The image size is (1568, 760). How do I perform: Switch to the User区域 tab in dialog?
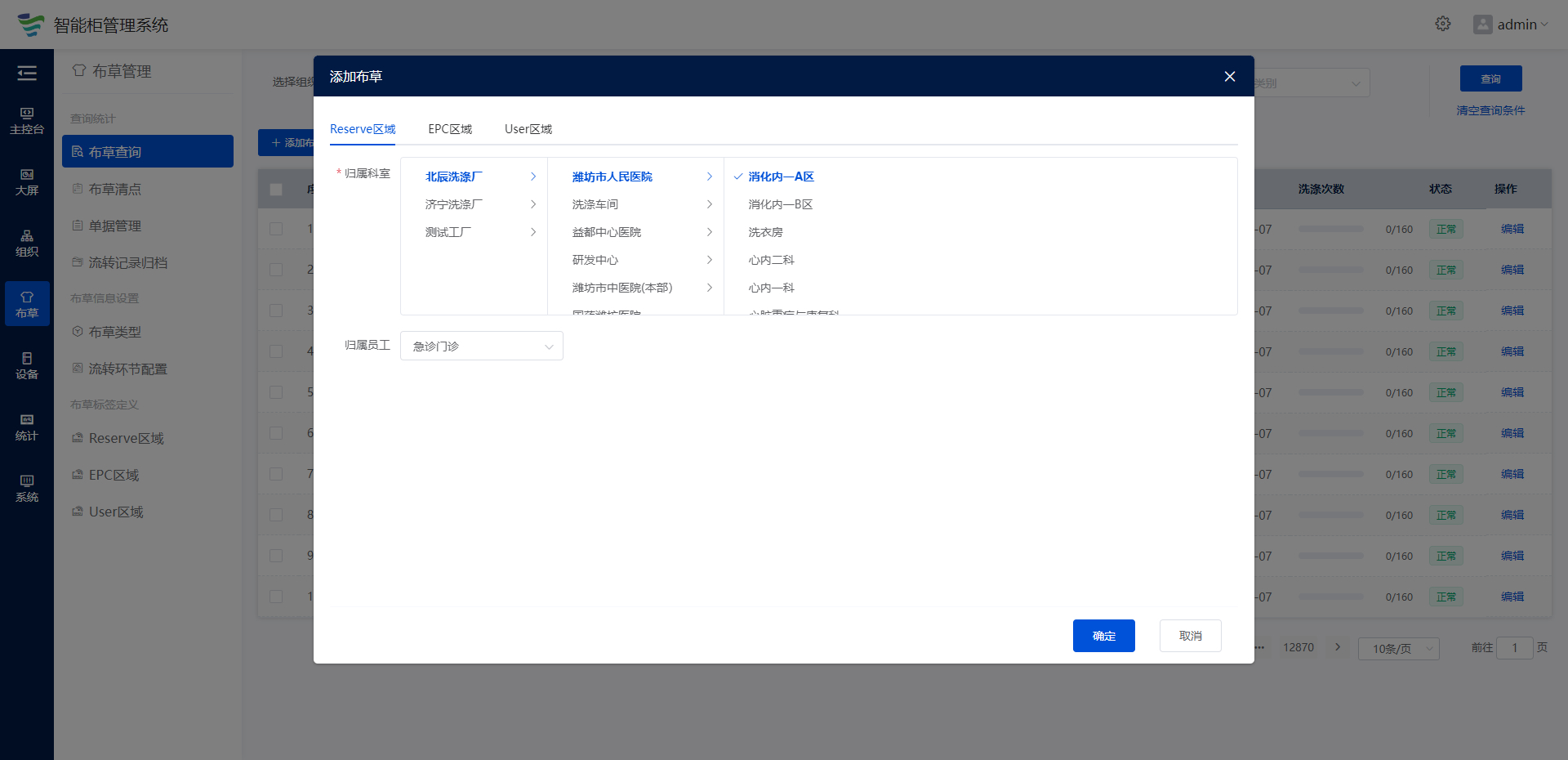(528, 129)
